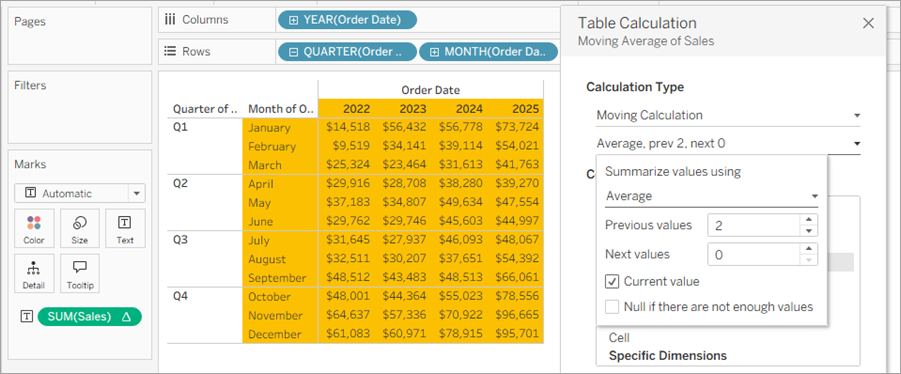Click the text icon beside SUM(Sales)
Viewport: 901px width, 374px height.
[x=26, y=317]
